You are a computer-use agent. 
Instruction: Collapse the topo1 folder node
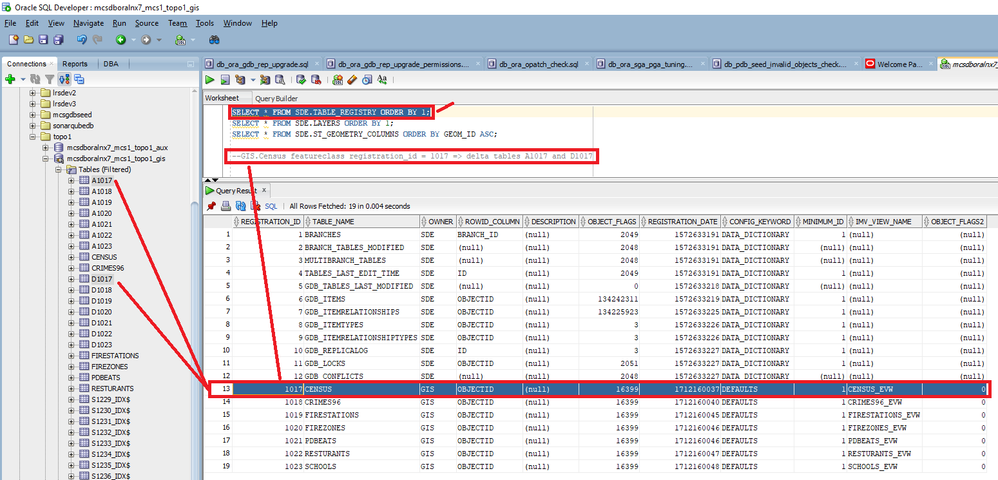34,136
